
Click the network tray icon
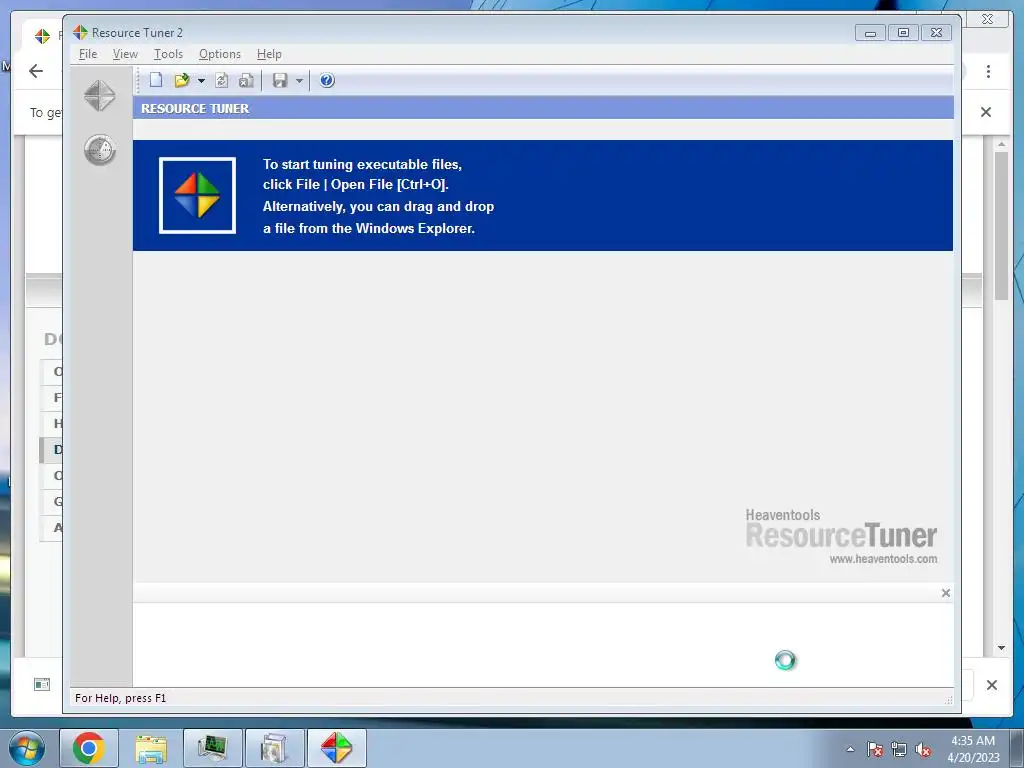(899, 749)
